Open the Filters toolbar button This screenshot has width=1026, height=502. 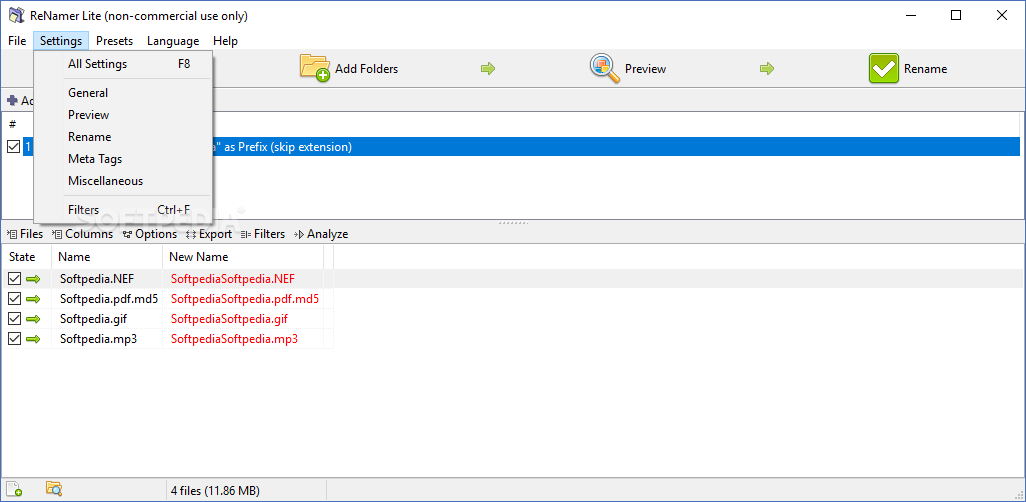click(x=263, y=234)
